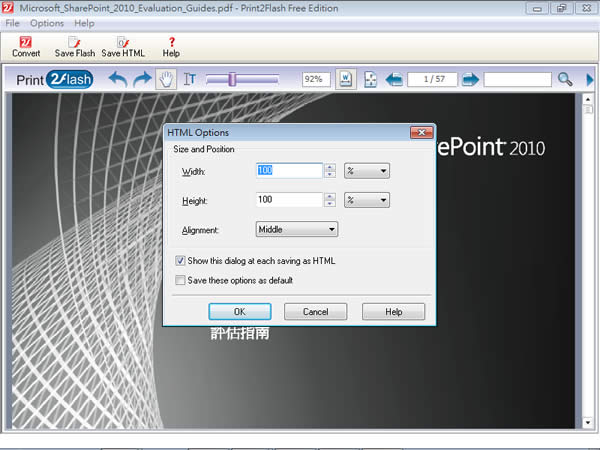
Task: Click the search magnifier icon
Action: (x=565, y=79)
